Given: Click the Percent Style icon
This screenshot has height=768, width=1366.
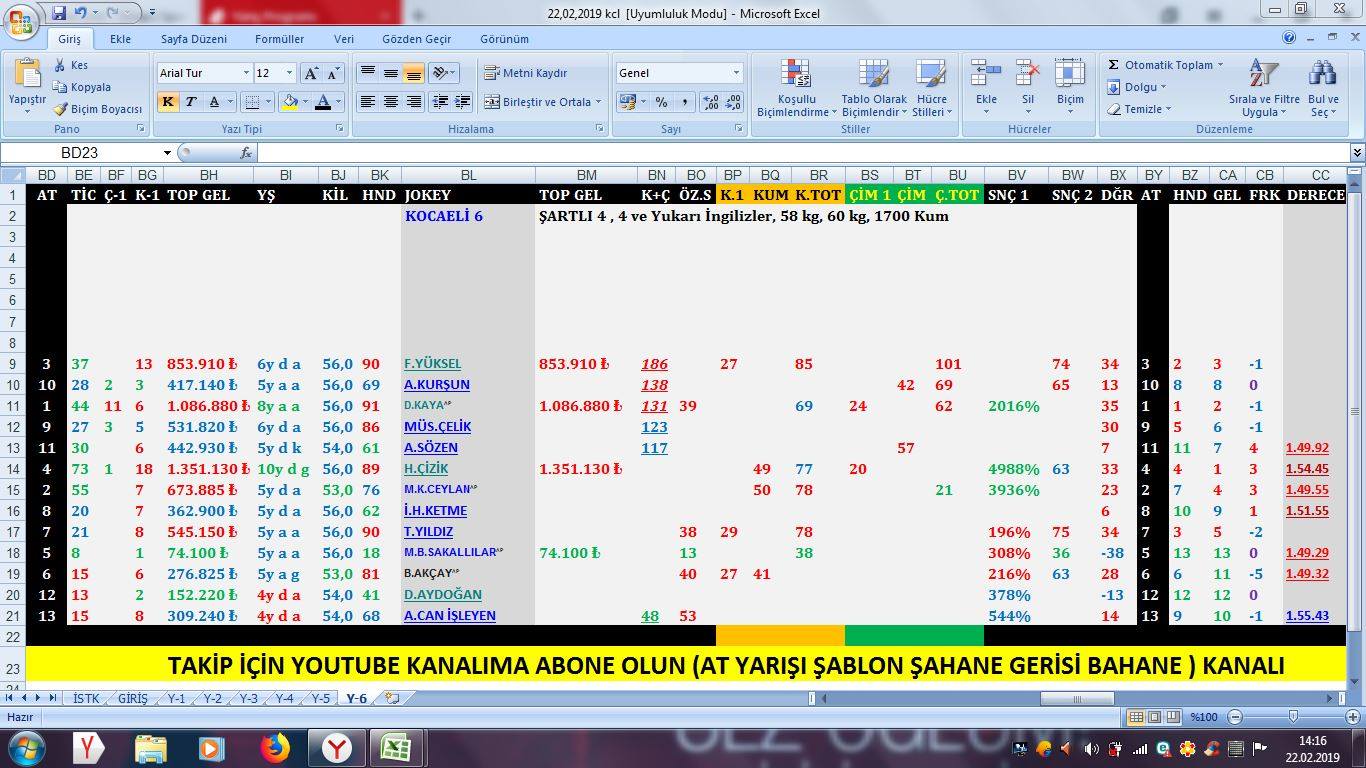Looking at the screenshot, I should (662, 102).
